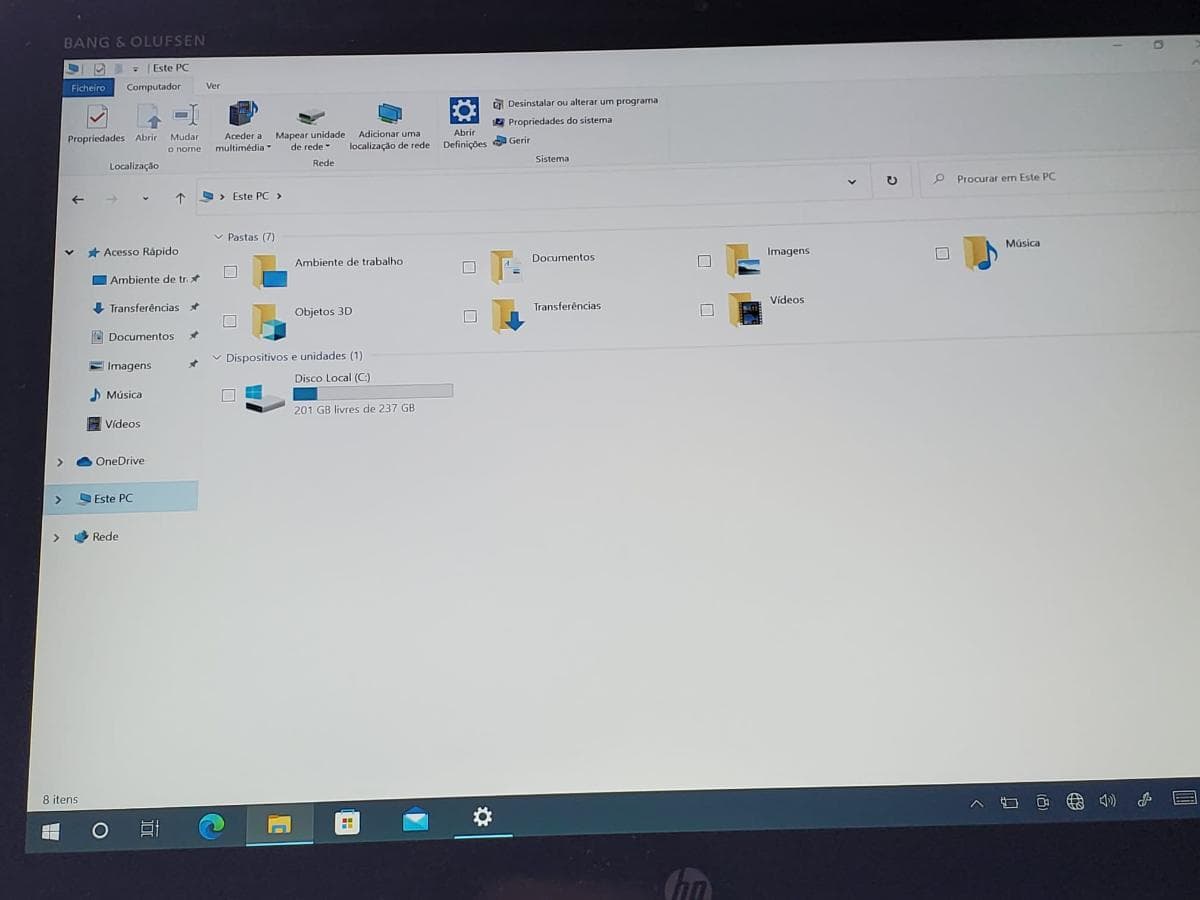1200x900 pixels.
Task: Click Mapear unidade de rede icon
Action: tap(311, 117)
